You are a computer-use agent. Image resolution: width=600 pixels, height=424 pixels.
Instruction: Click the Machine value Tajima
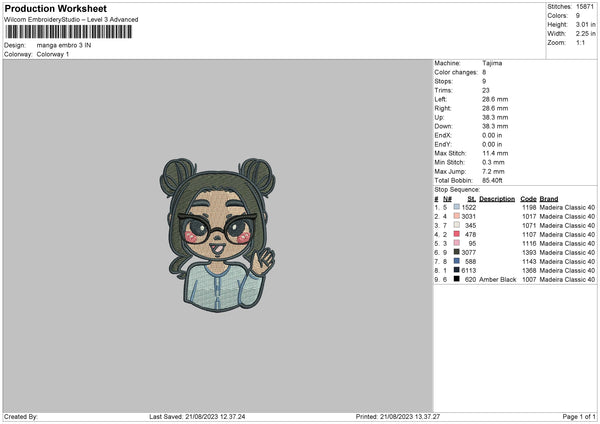pyautogui.click(x=492, y=63)
